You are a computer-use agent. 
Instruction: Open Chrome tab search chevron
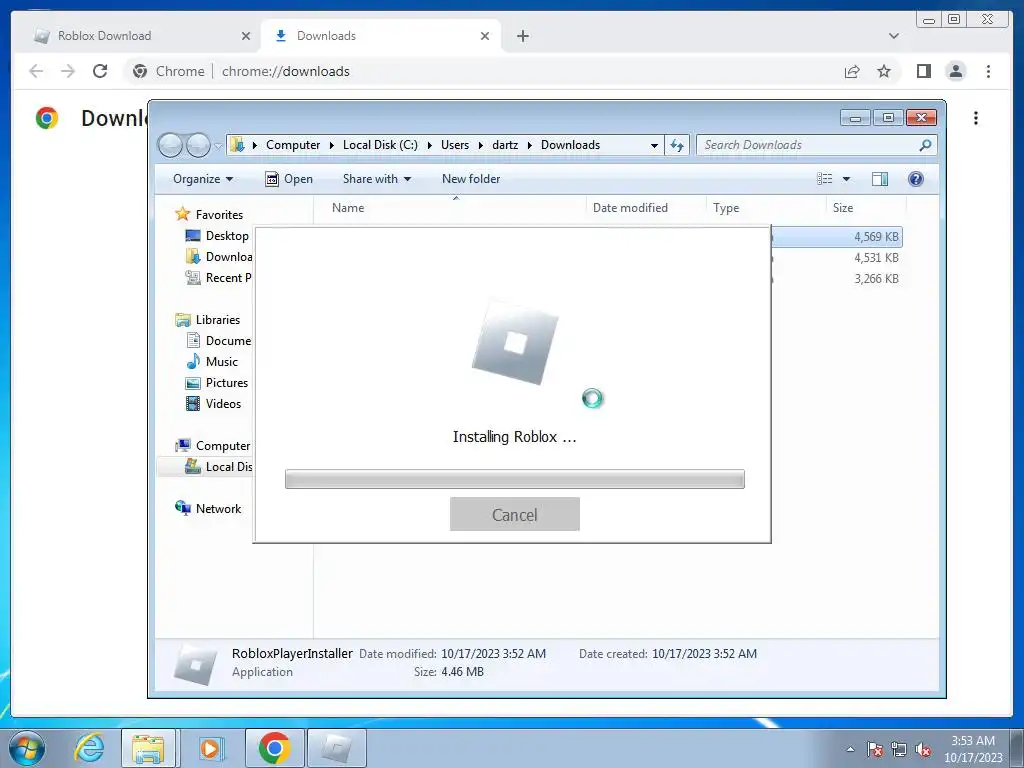(893, 36)
